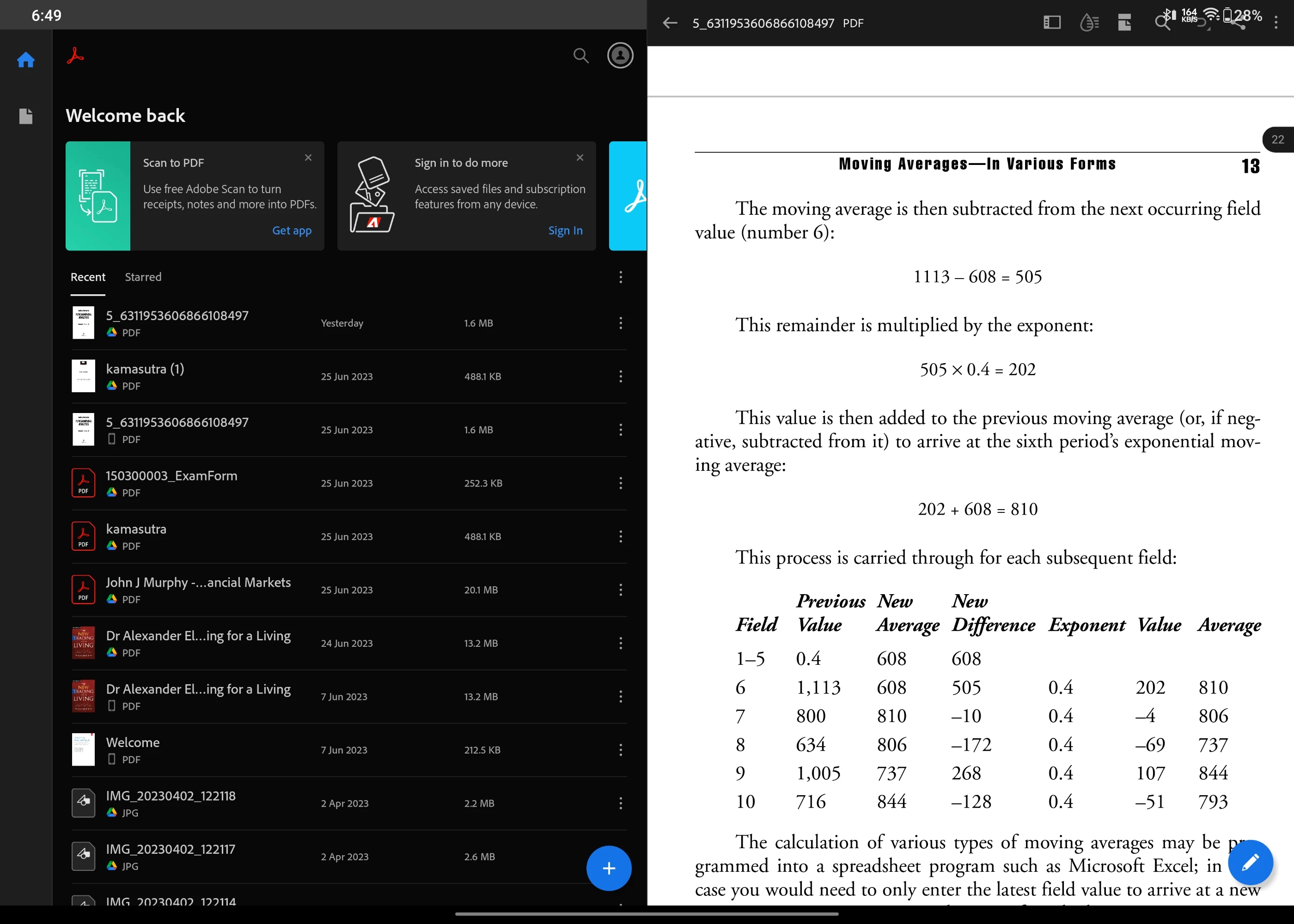Open options menu for kamasutra (1)

(620, 377)
